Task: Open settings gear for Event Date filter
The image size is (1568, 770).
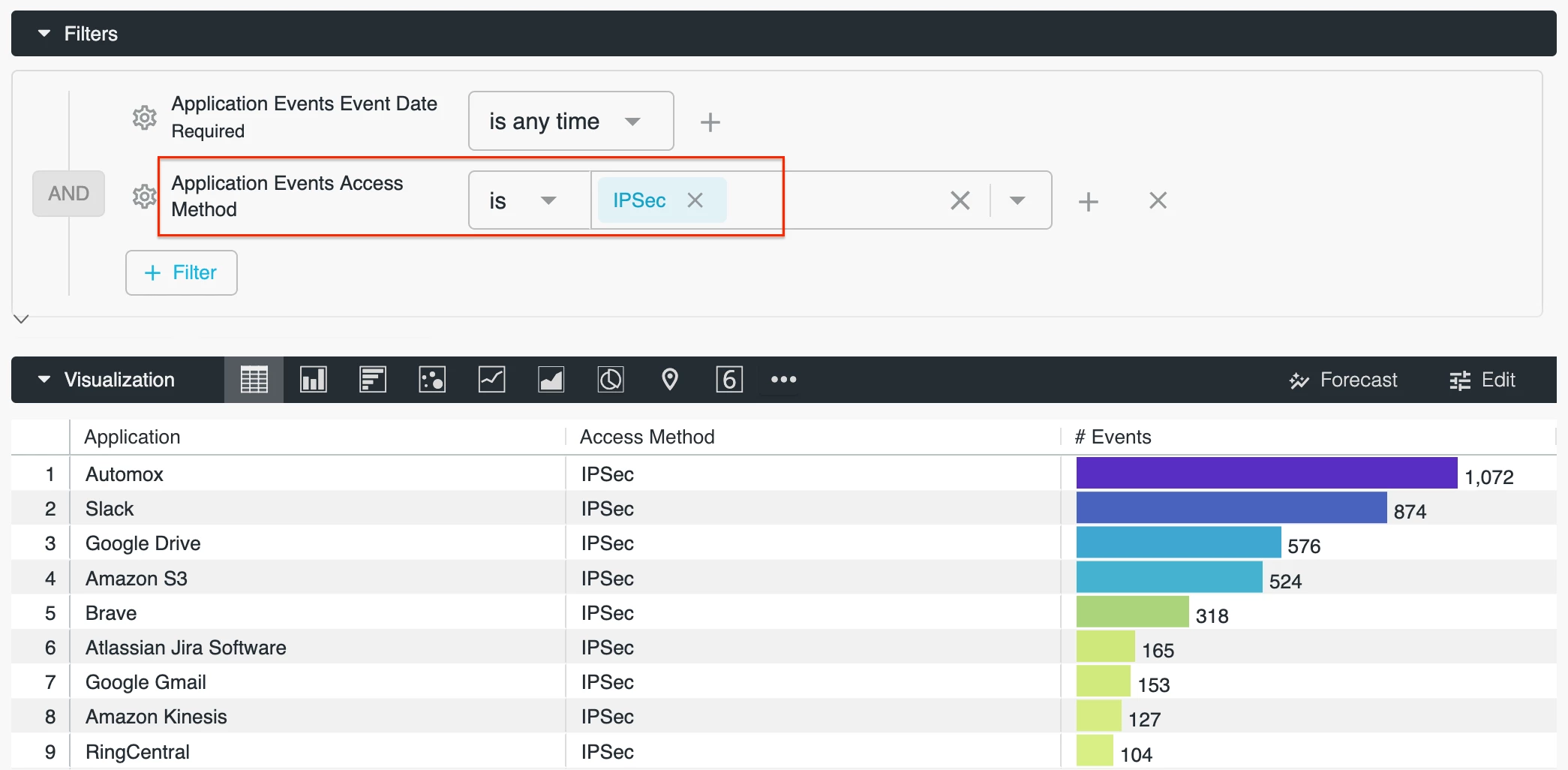Action: (x=144, y=118)
